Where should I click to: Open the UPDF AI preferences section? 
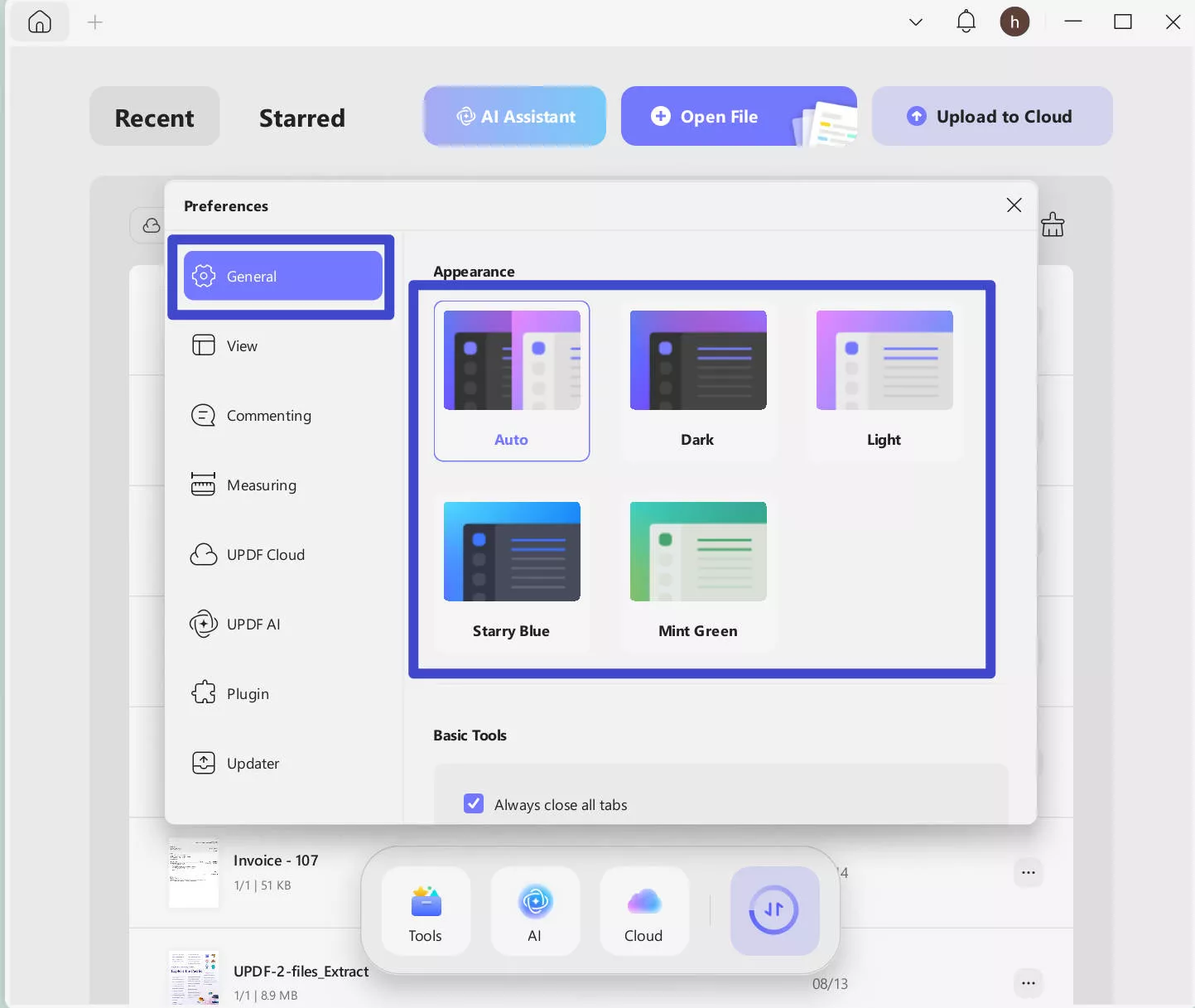(283, 624)
